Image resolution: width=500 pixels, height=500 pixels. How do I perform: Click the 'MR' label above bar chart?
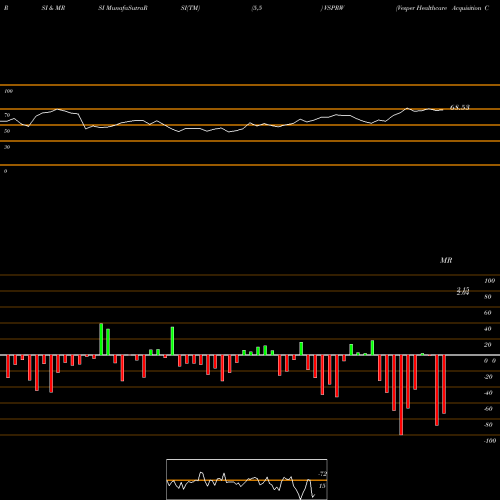point(446,260)
